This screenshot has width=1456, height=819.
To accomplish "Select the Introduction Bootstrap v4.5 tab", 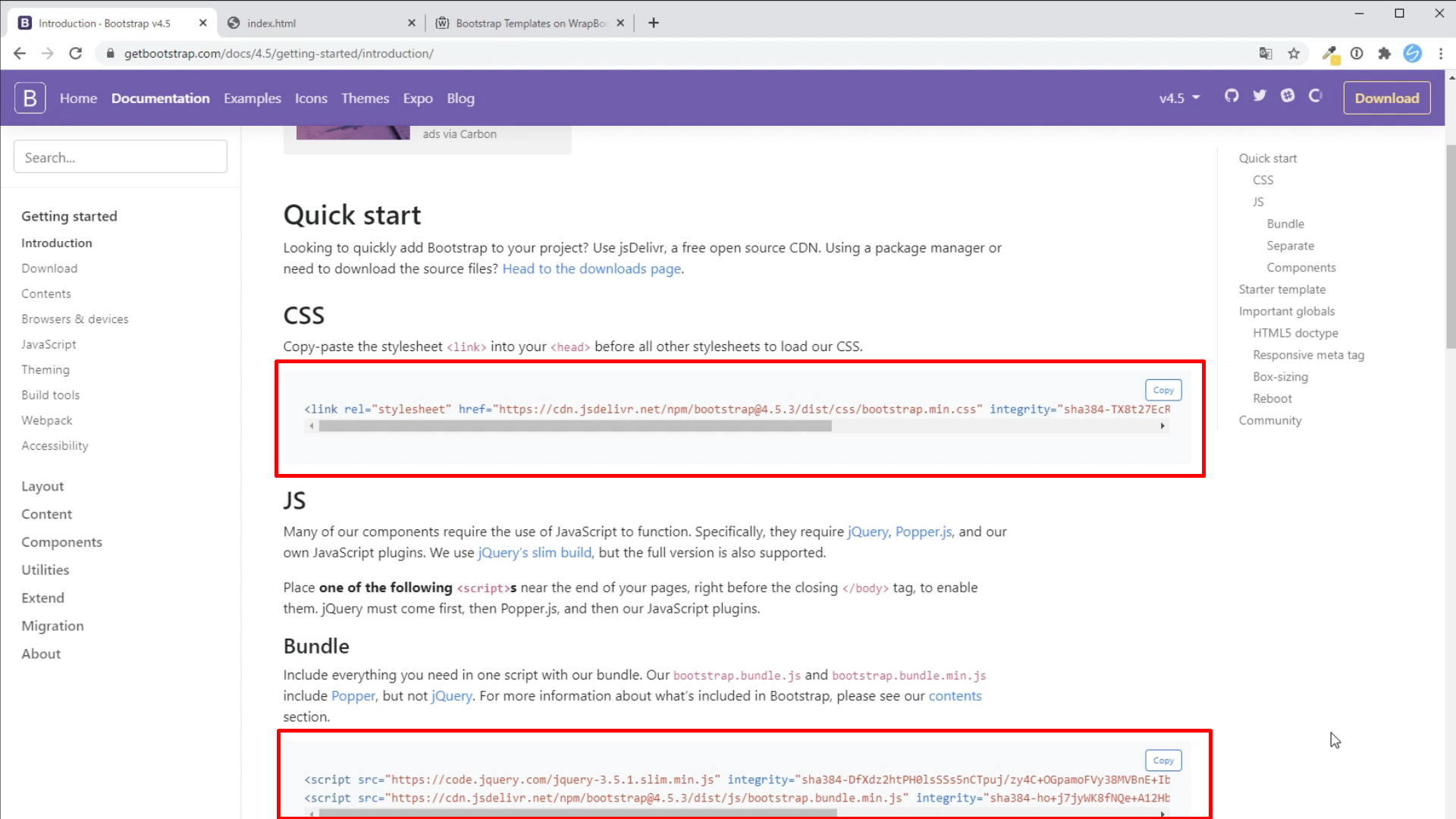I will pyautogui.click(x=112, y=23).
